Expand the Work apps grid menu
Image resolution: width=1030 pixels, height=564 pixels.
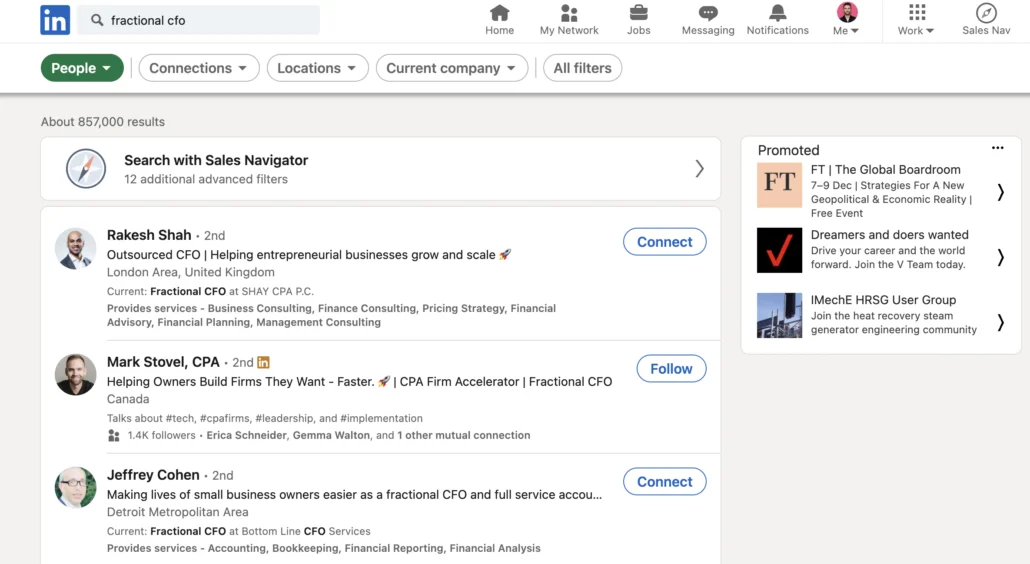916,20
